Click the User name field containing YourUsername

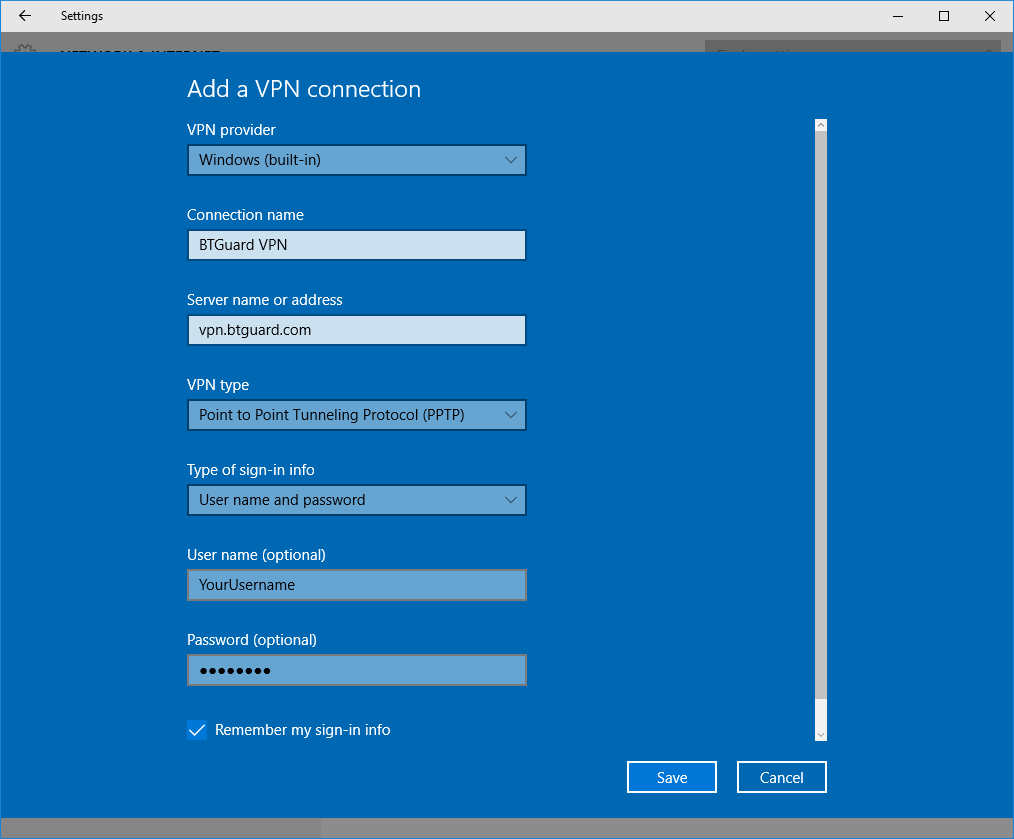[356, 585]
